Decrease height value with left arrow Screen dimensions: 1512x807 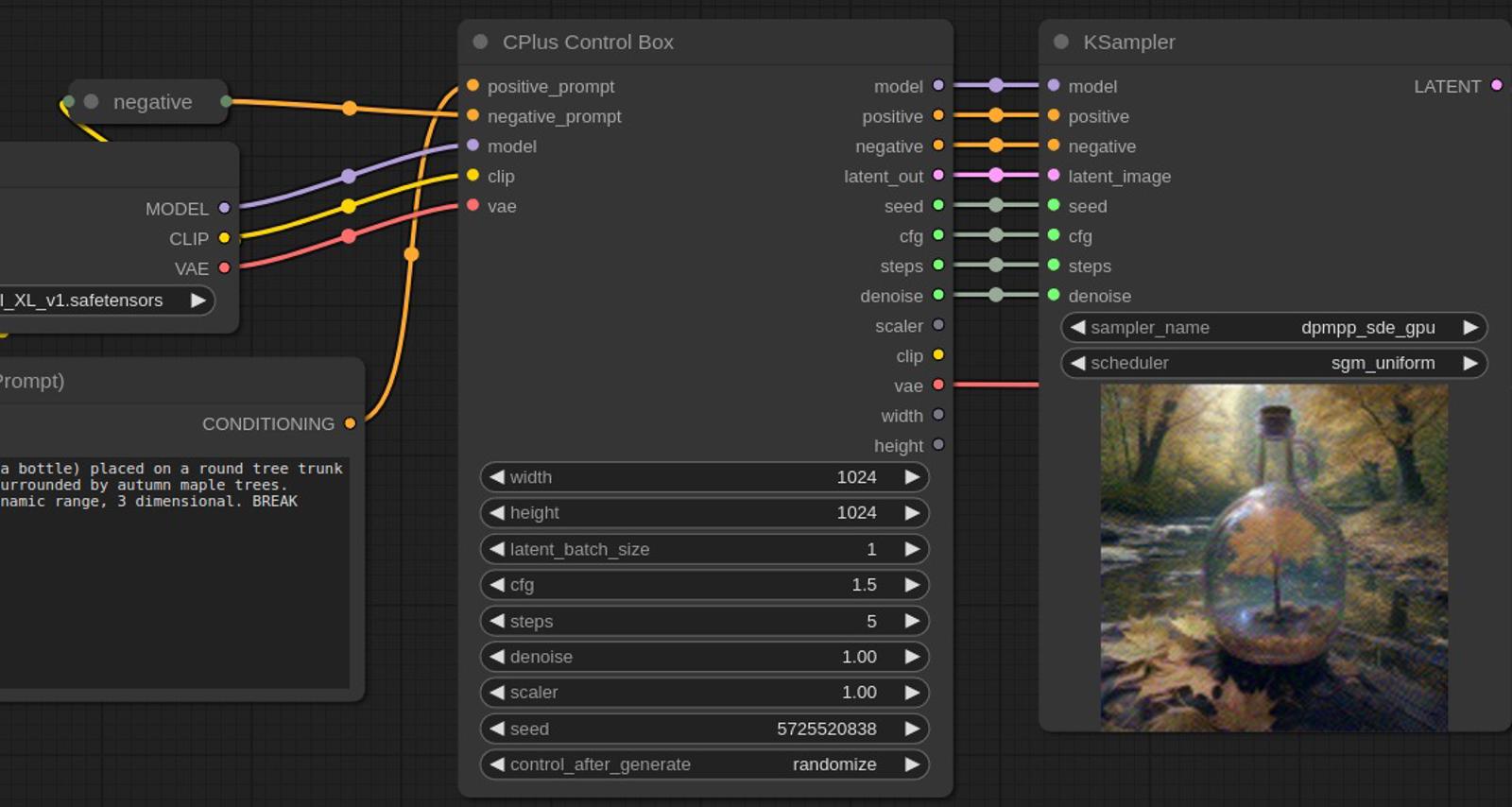click(497, 512)
